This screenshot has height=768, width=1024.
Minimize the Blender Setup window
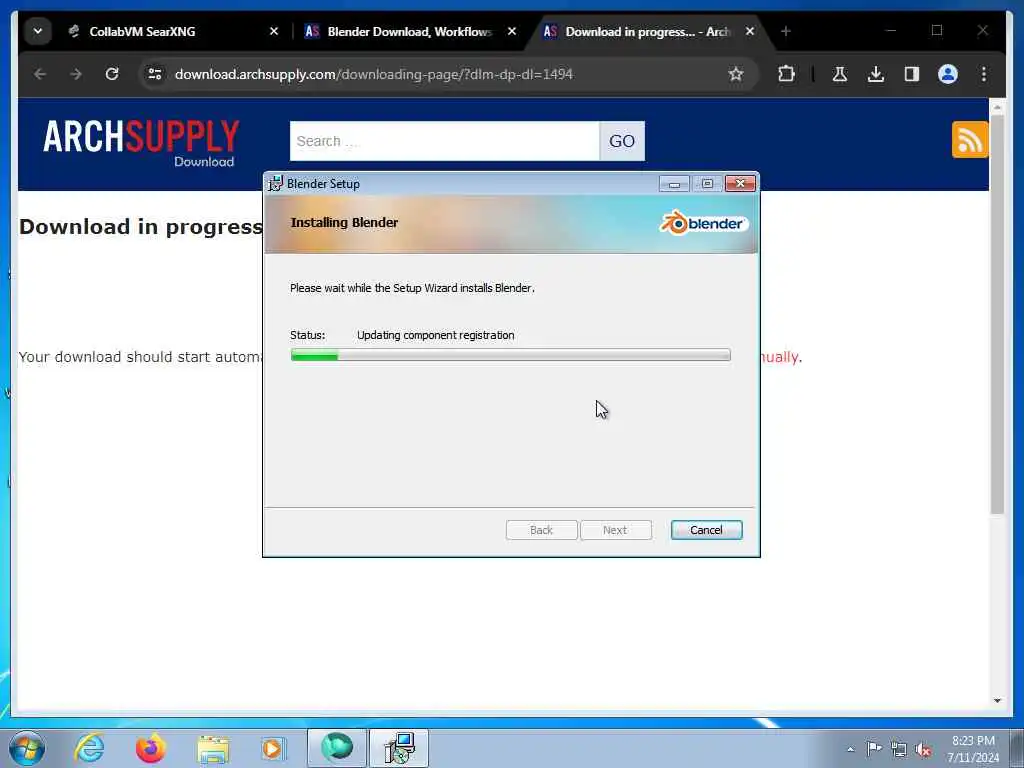[674, 184]
